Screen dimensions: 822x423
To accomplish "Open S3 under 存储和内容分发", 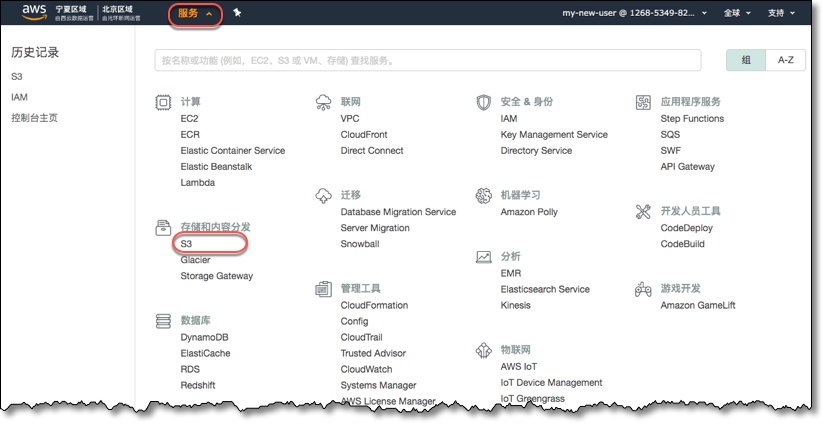I will click(187, 244).
